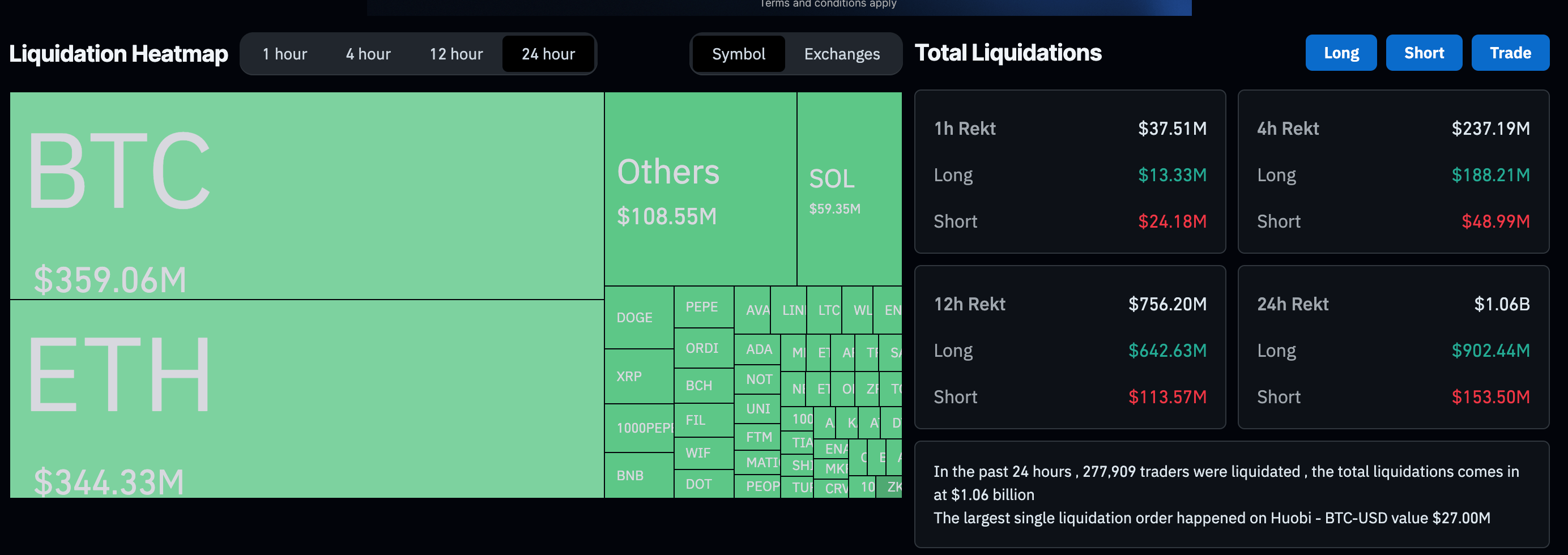Switch to the 4 hour timeframe
This screenshot has width=1568, height=555.
click(368, 54)
